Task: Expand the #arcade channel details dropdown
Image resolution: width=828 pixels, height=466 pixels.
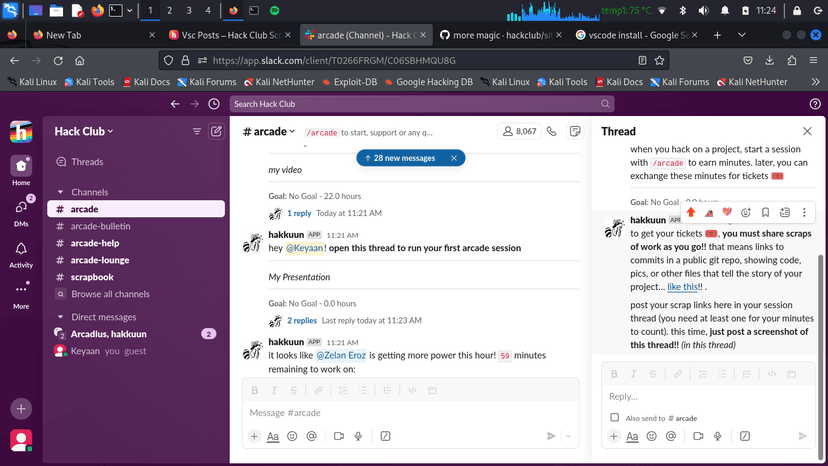Action: [x=270, y=131]
